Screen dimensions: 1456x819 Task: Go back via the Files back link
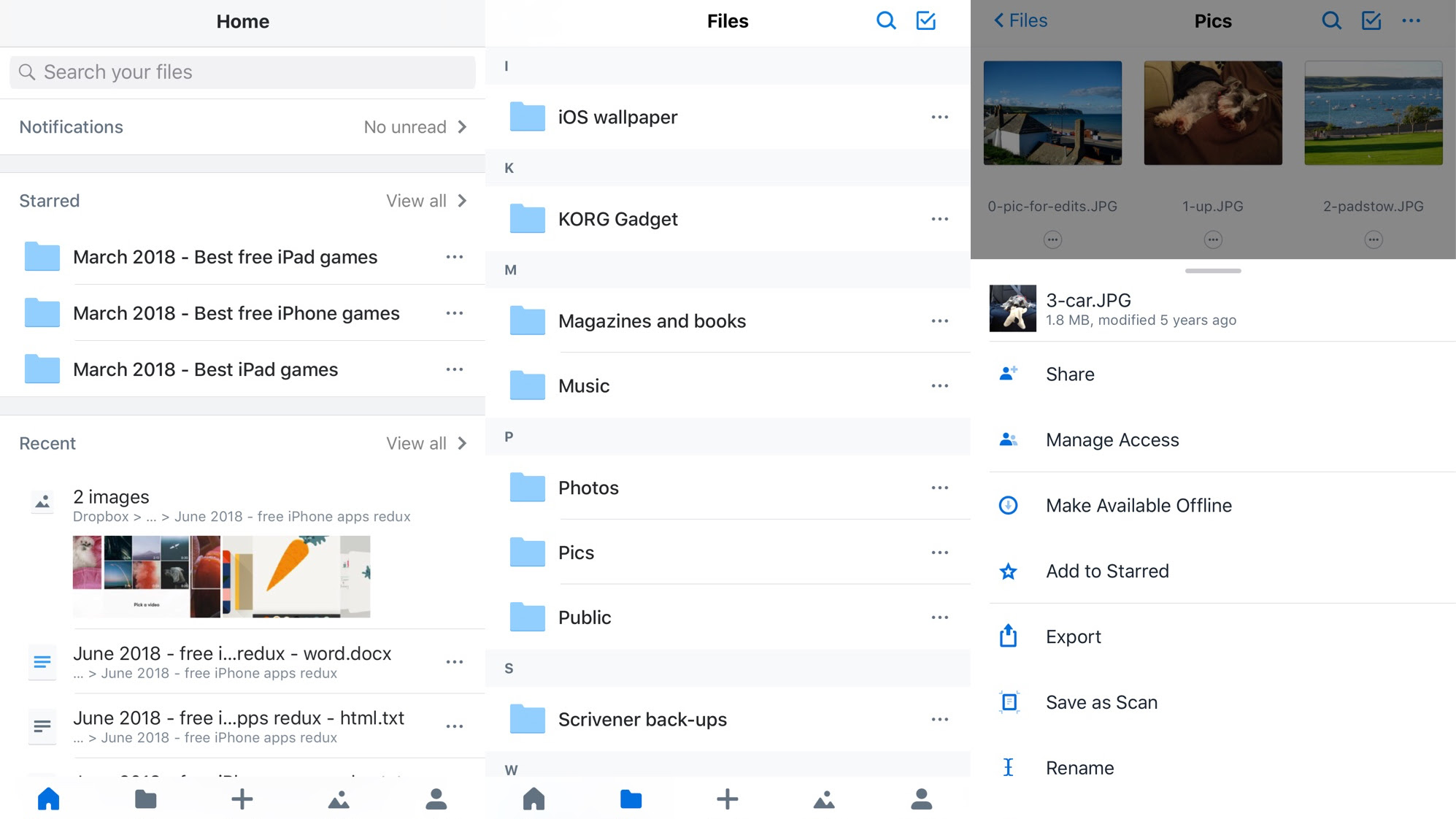click(x=1020, y=20)
